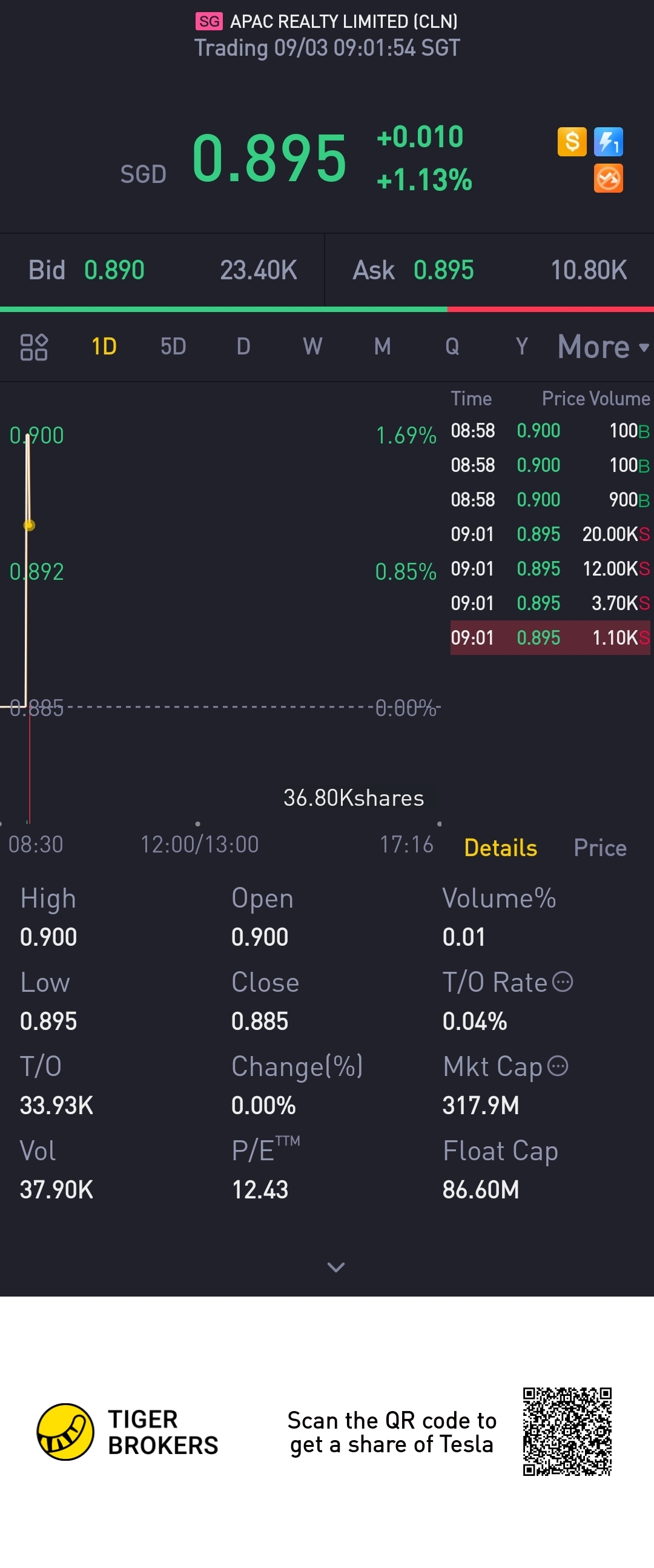Viewport: 654px width, 1568px height.
Task: Open the chart layout grid icon
Action: [34, 347]
